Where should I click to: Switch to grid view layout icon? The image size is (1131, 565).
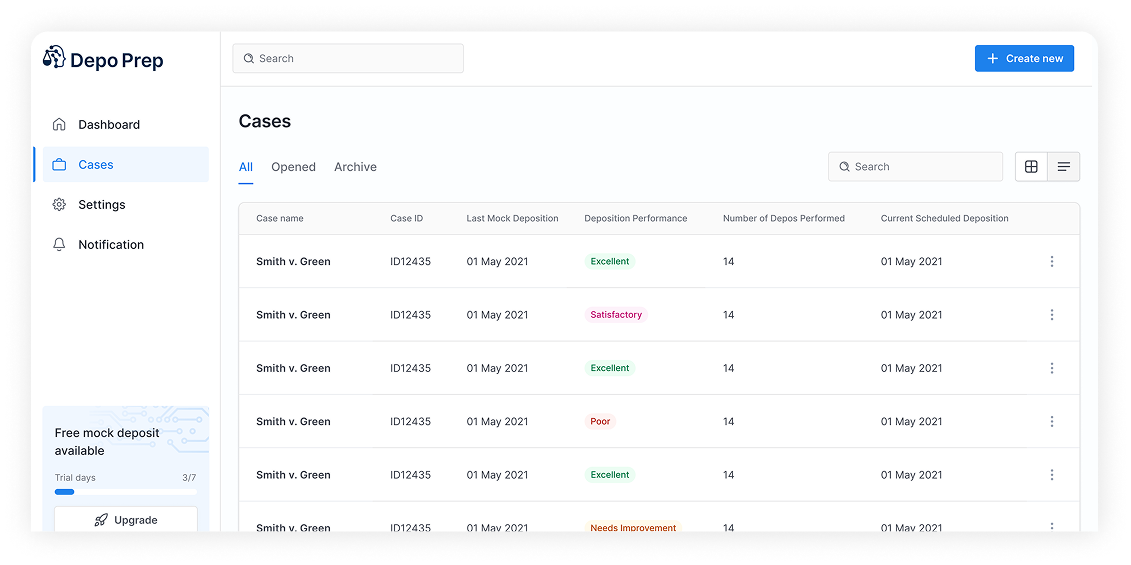(1031, 167)
